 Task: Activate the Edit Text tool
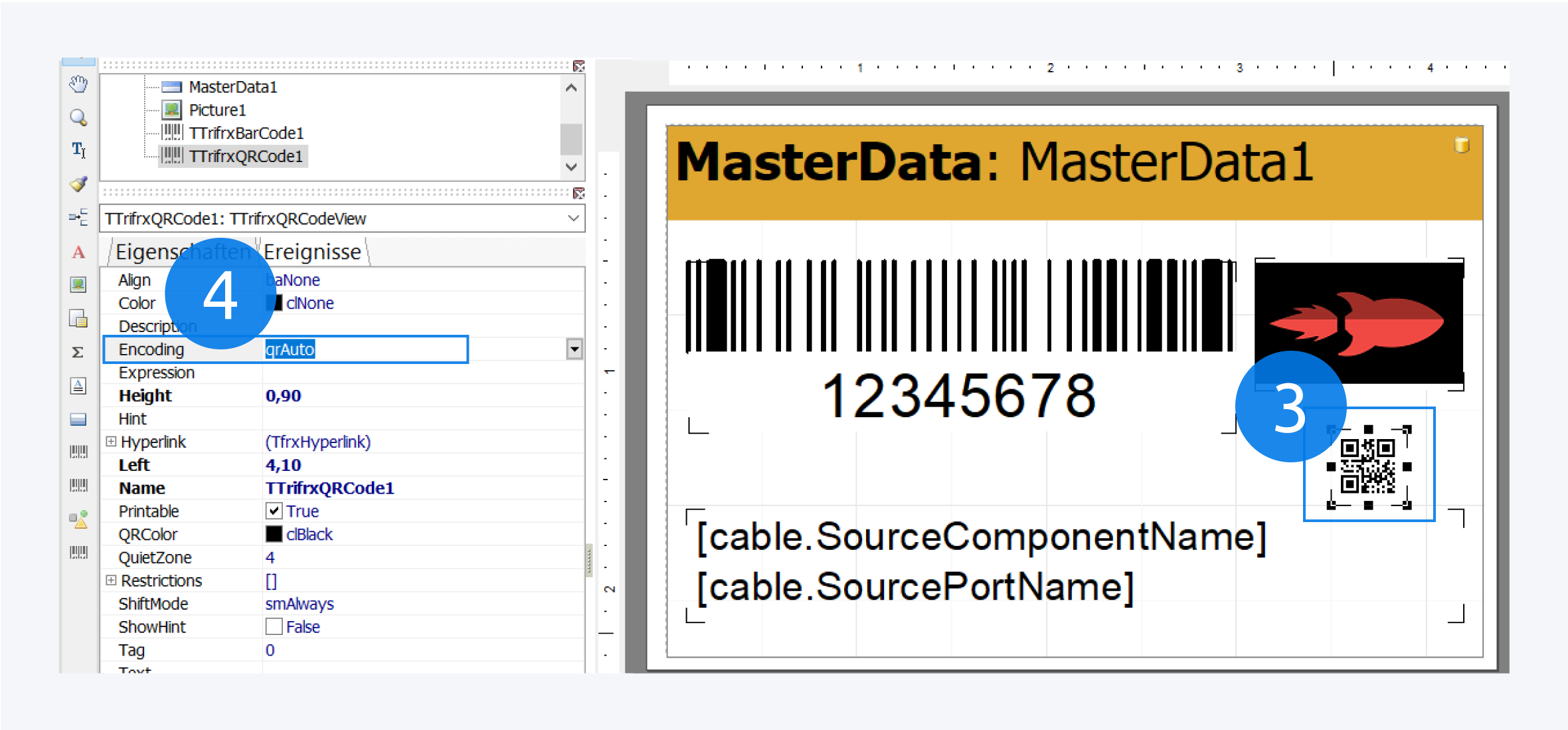tap(78, 150)
